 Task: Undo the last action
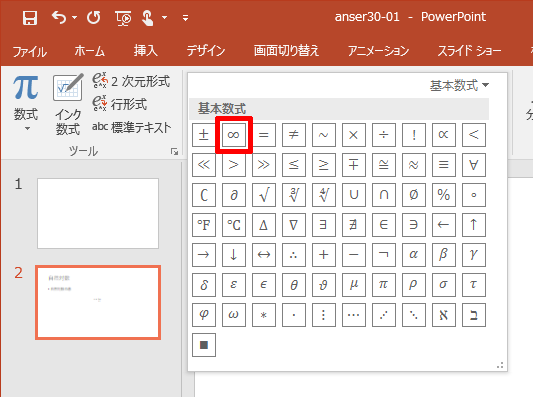[x=59, y=17]
